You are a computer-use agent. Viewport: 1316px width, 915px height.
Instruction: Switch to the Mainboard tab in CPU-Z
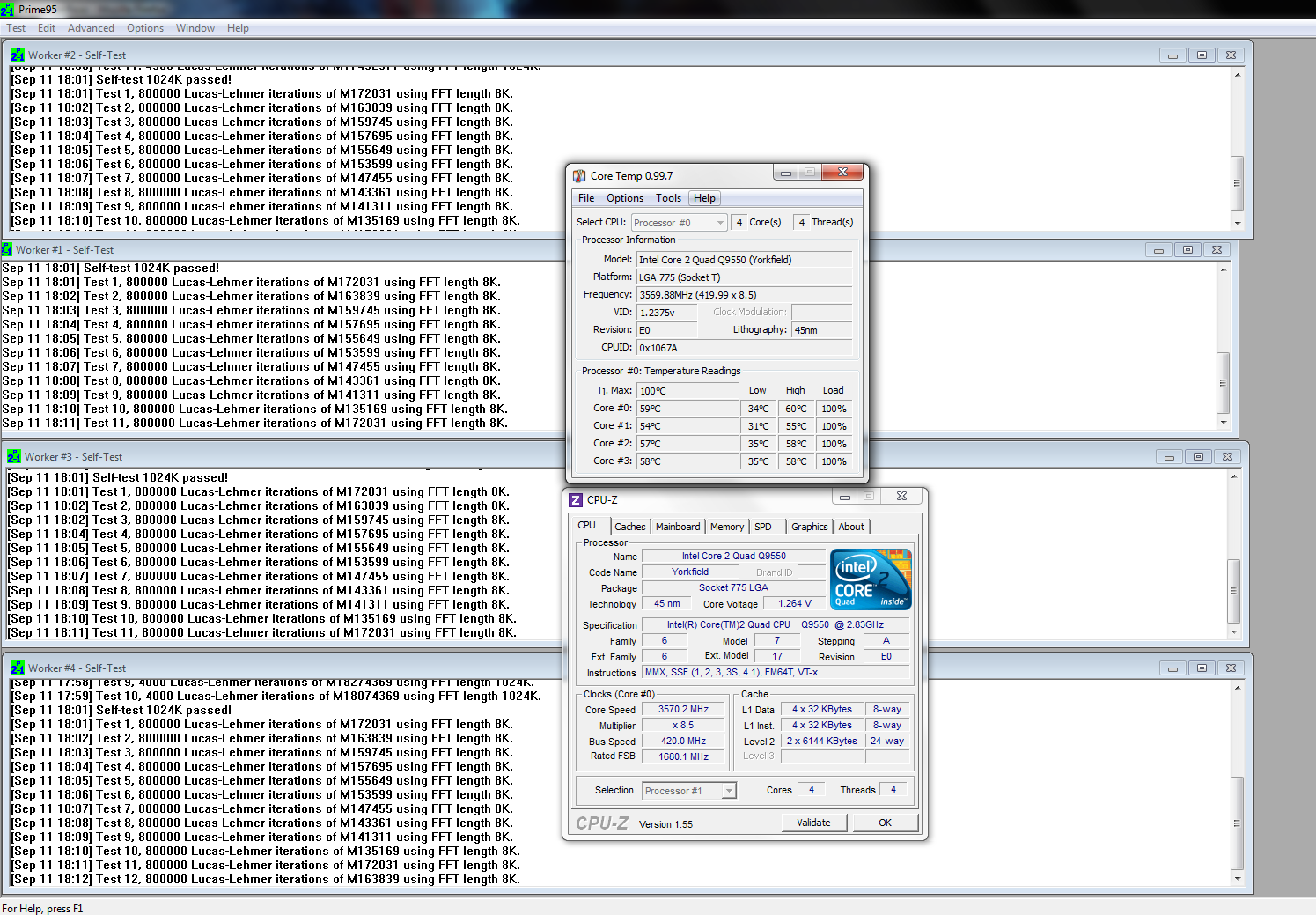(678, 527)
